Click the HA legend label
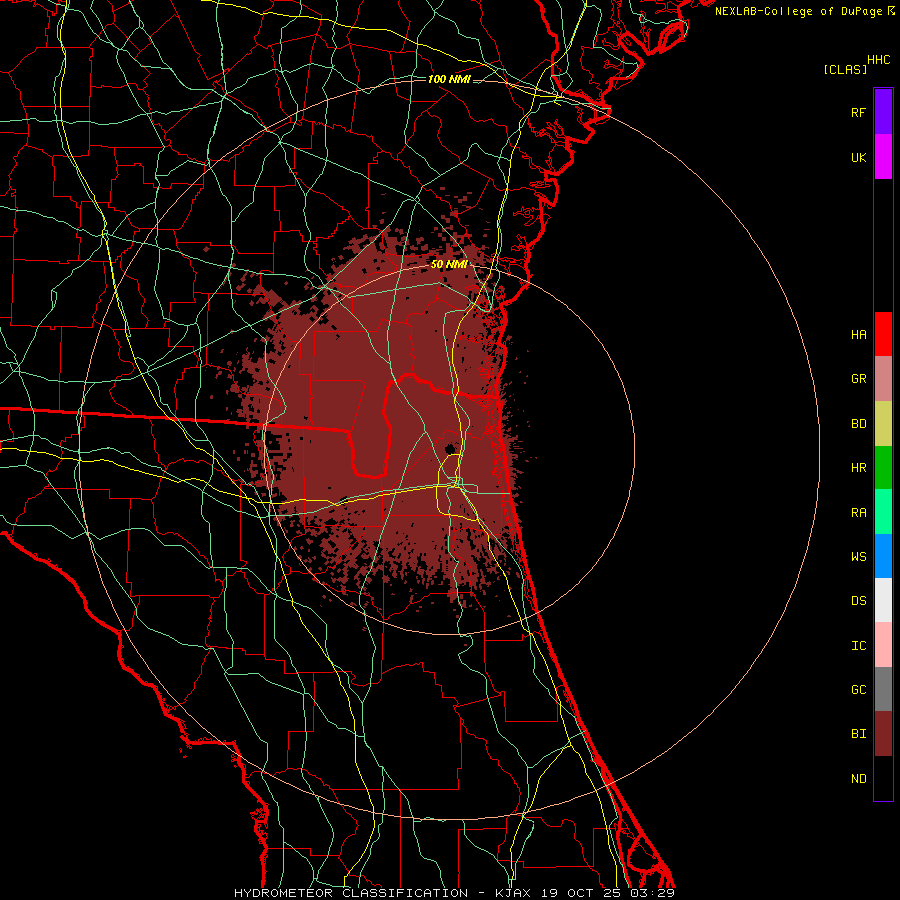 click(858, 334)
